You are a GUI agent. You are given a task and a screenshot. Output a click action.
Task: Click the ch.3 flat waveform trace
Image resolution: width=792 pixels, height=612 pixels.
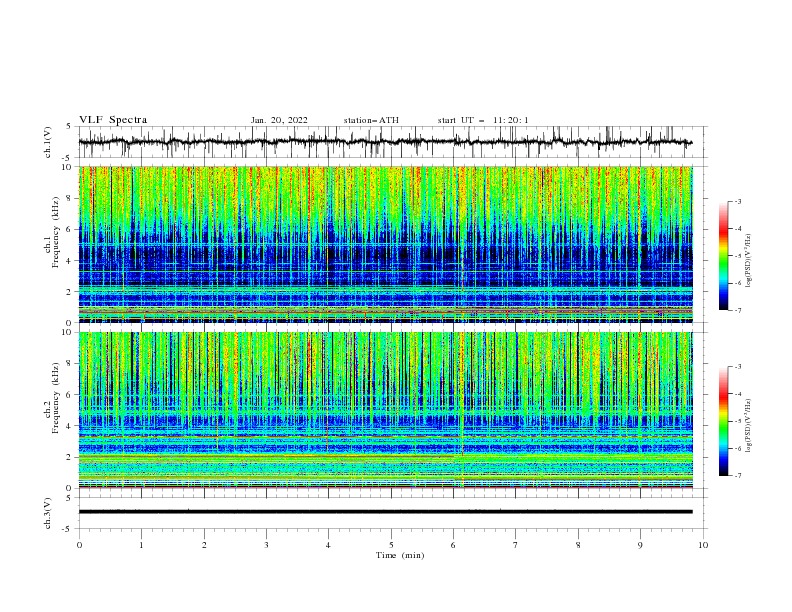click(x=385, y=512)
